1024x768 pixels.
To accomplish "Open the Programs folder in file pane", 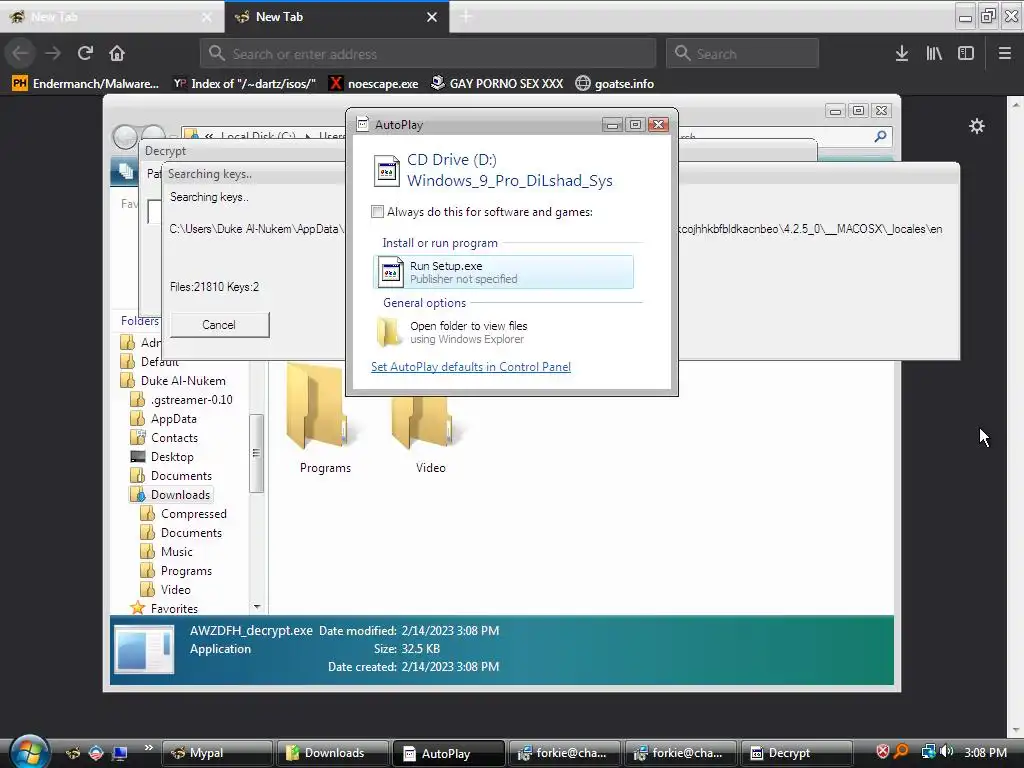I will pyautogui.click(x=325, y=419).
